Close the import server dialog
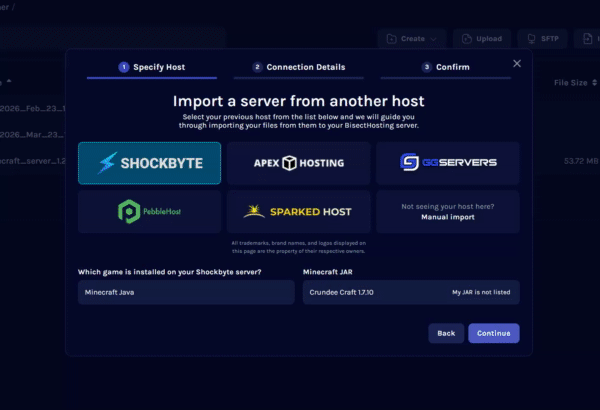 pos(517,64)
